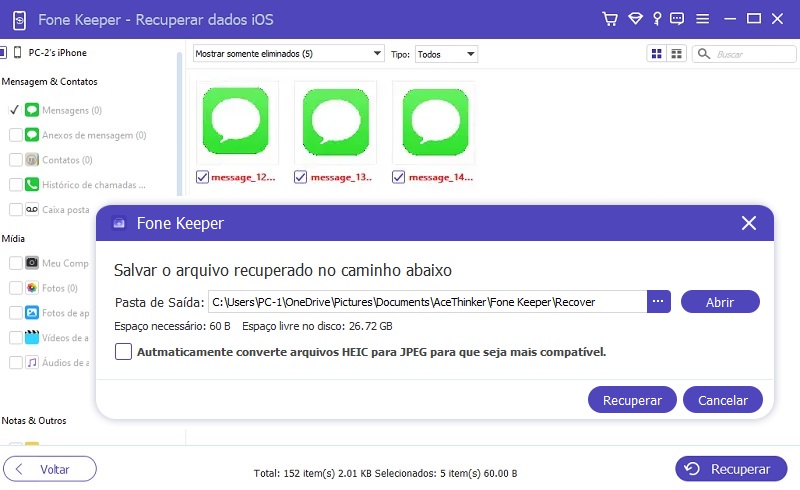This screenshot has width=800, height=490.
Task: Check the Meu Comp checkbox
Action: [16, 263]
